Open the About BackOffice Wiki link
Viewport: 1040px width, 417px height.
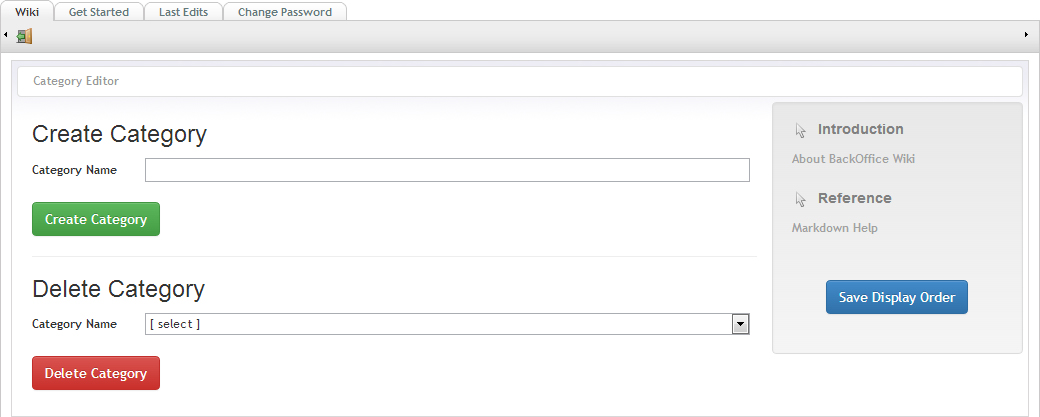(x=854, y=158)
